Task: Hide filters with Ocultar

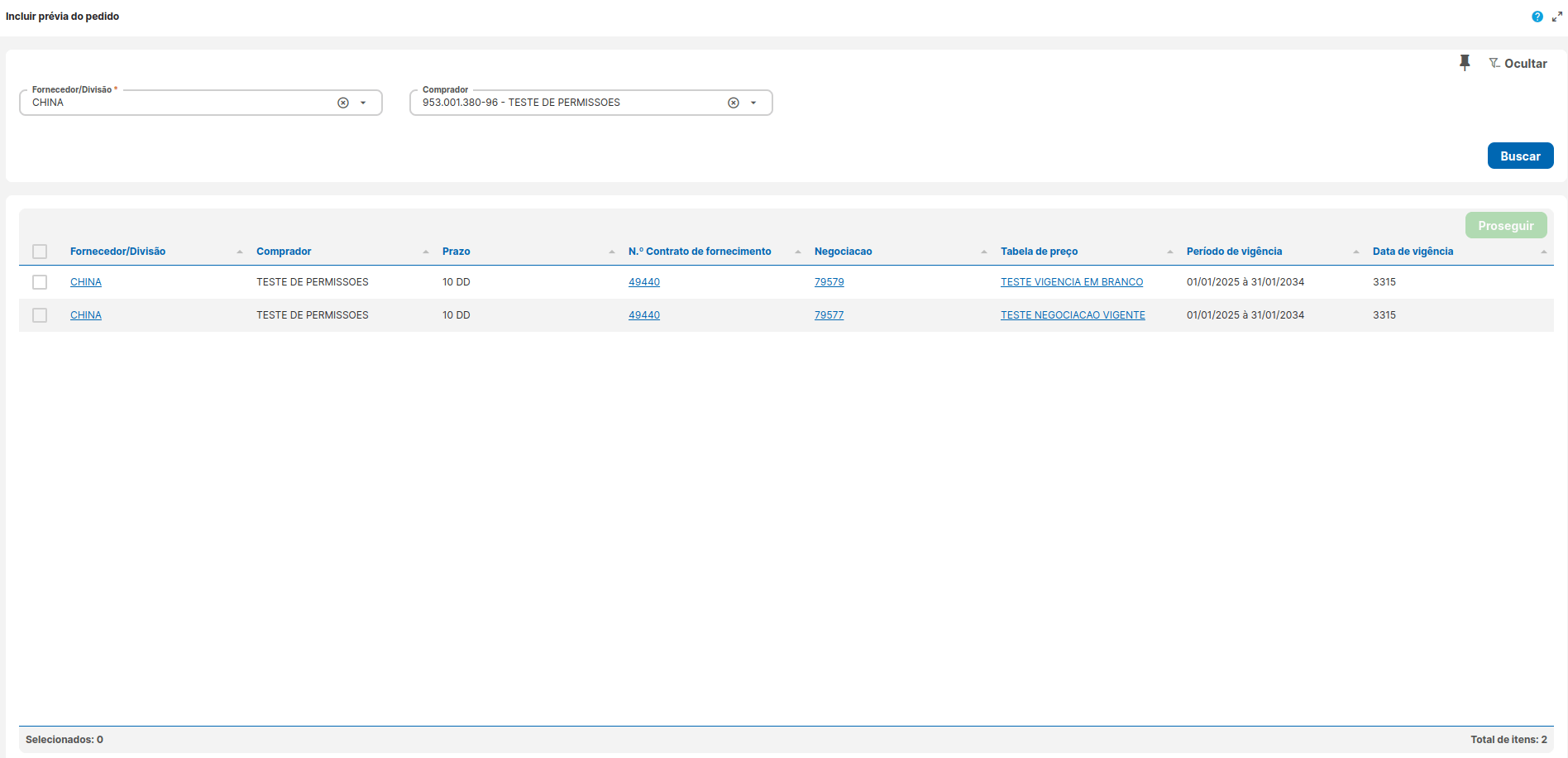Action: click(1518, 64)
